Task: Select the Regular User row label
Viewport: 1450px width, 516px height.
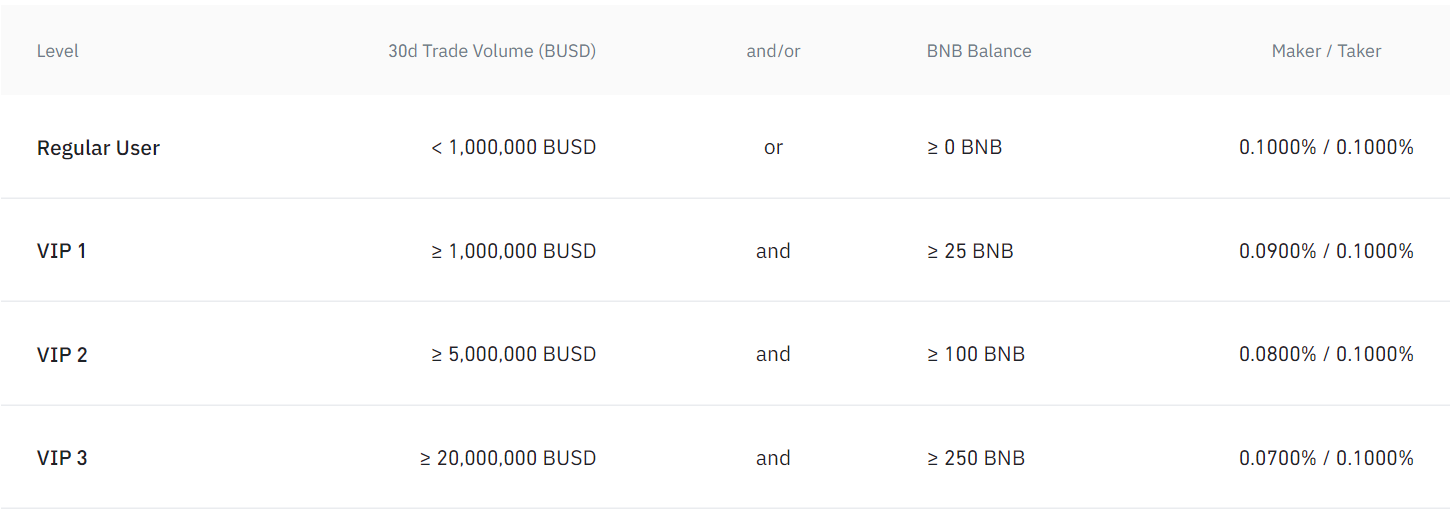Action: click(x=98, y=148)
